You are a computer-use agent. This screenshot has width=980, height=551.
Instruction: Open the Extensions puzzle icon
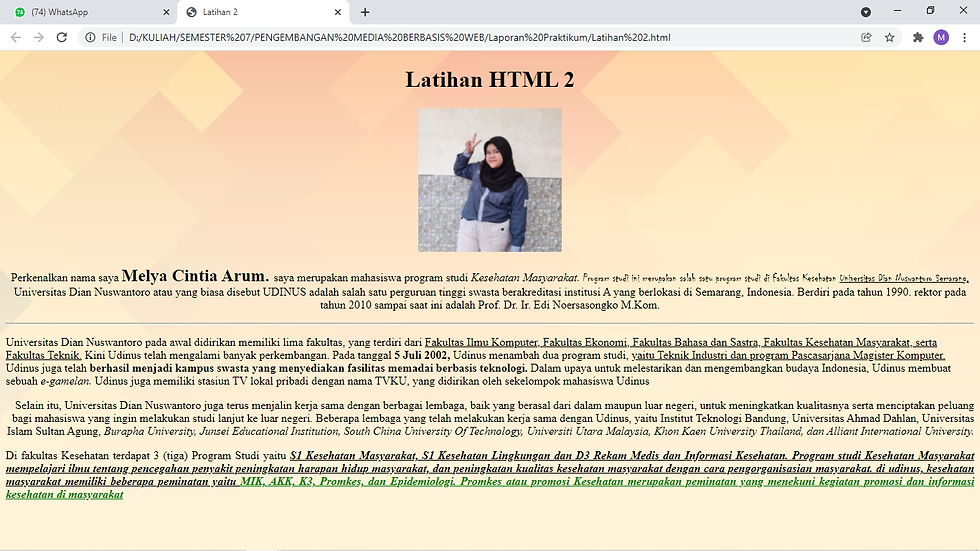[x=918, y=37]
